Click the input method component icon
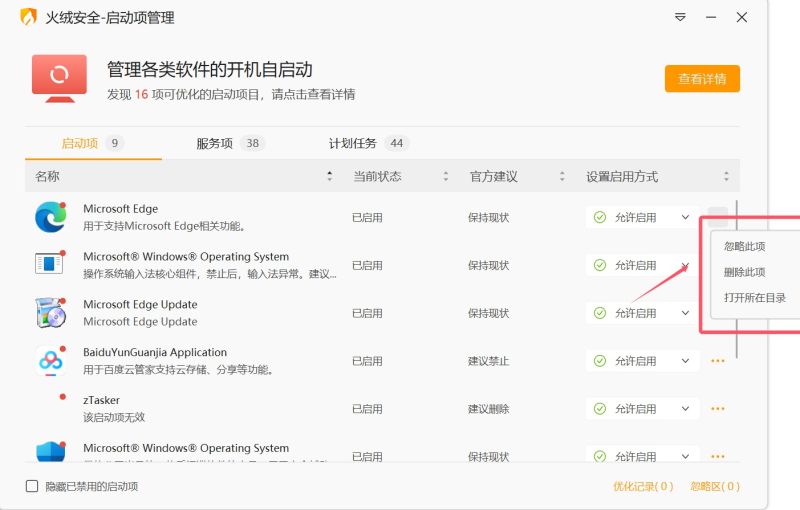 (x=50, y=264)
